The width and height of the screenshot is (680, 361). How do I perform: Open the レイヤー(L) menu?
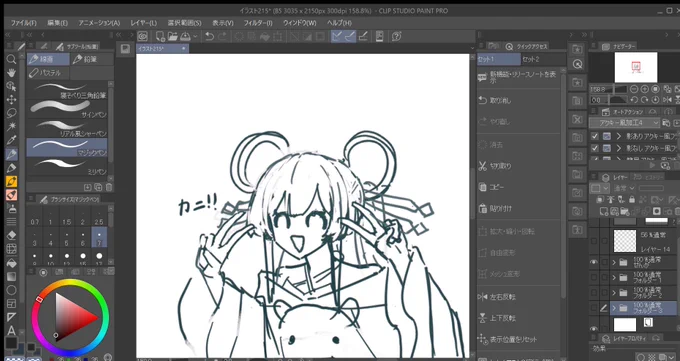(x=144, y=23)
